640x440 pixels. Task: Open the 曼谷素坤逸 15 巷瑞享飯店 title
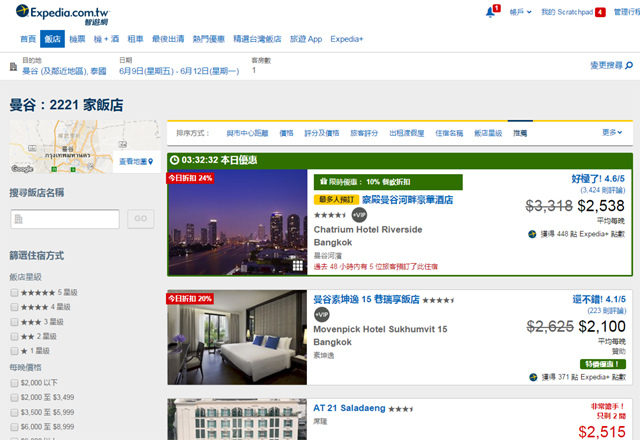366,300
